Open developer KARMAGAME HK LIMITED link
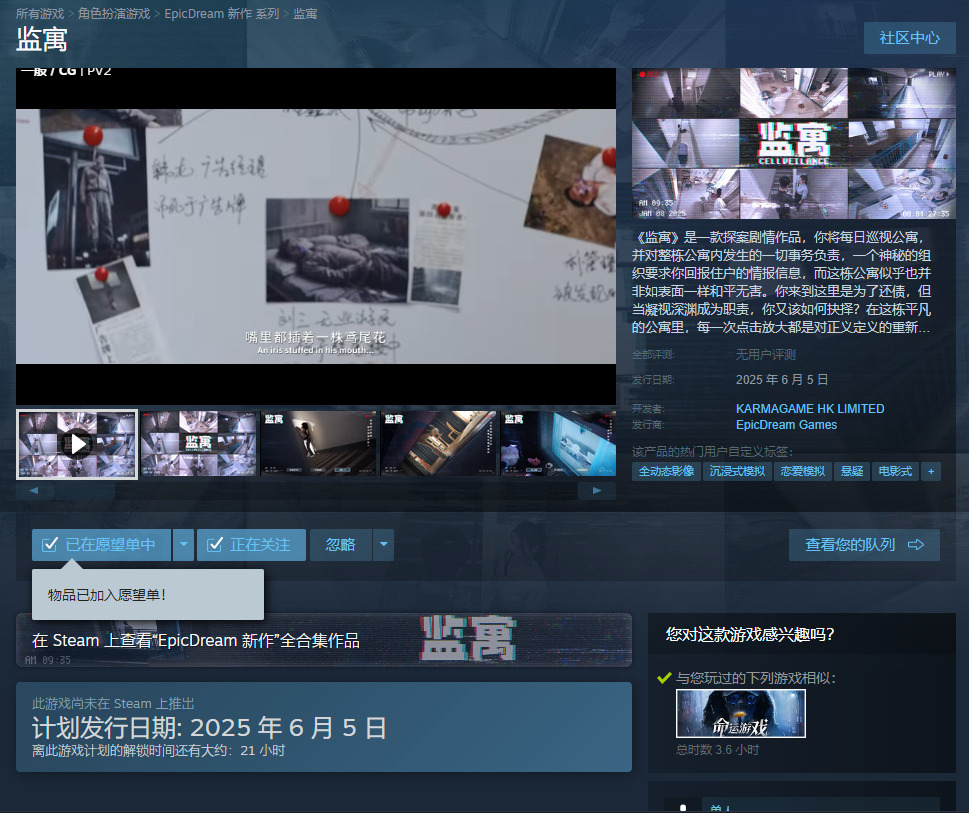Image resolution: width=969 pixels, height=813 pixels. [810, 409]
